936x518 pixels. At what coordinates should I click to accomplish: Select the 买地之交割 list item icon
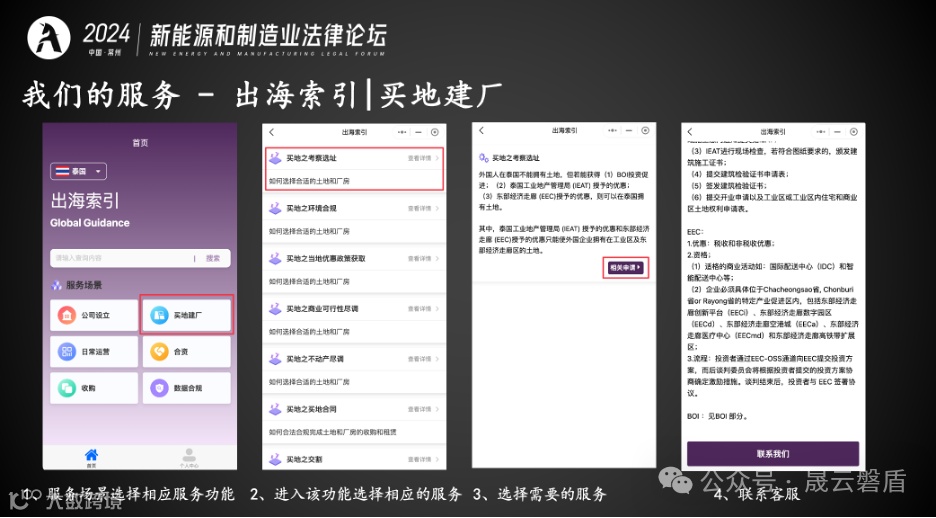(x=275, y=459)
